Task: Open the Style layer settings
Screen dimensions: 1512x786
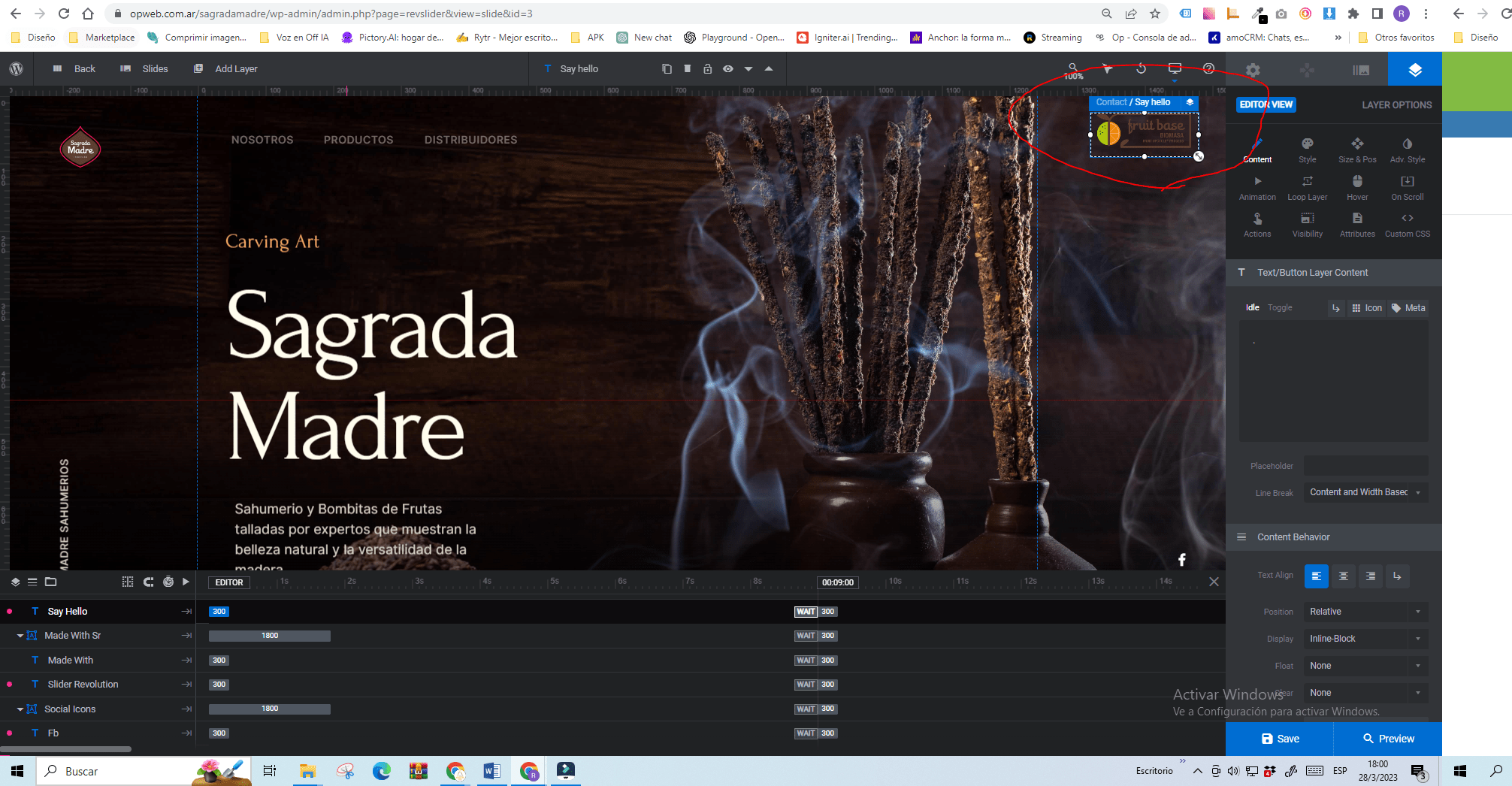Action: pyautogui.click(x=1308, y=150)
